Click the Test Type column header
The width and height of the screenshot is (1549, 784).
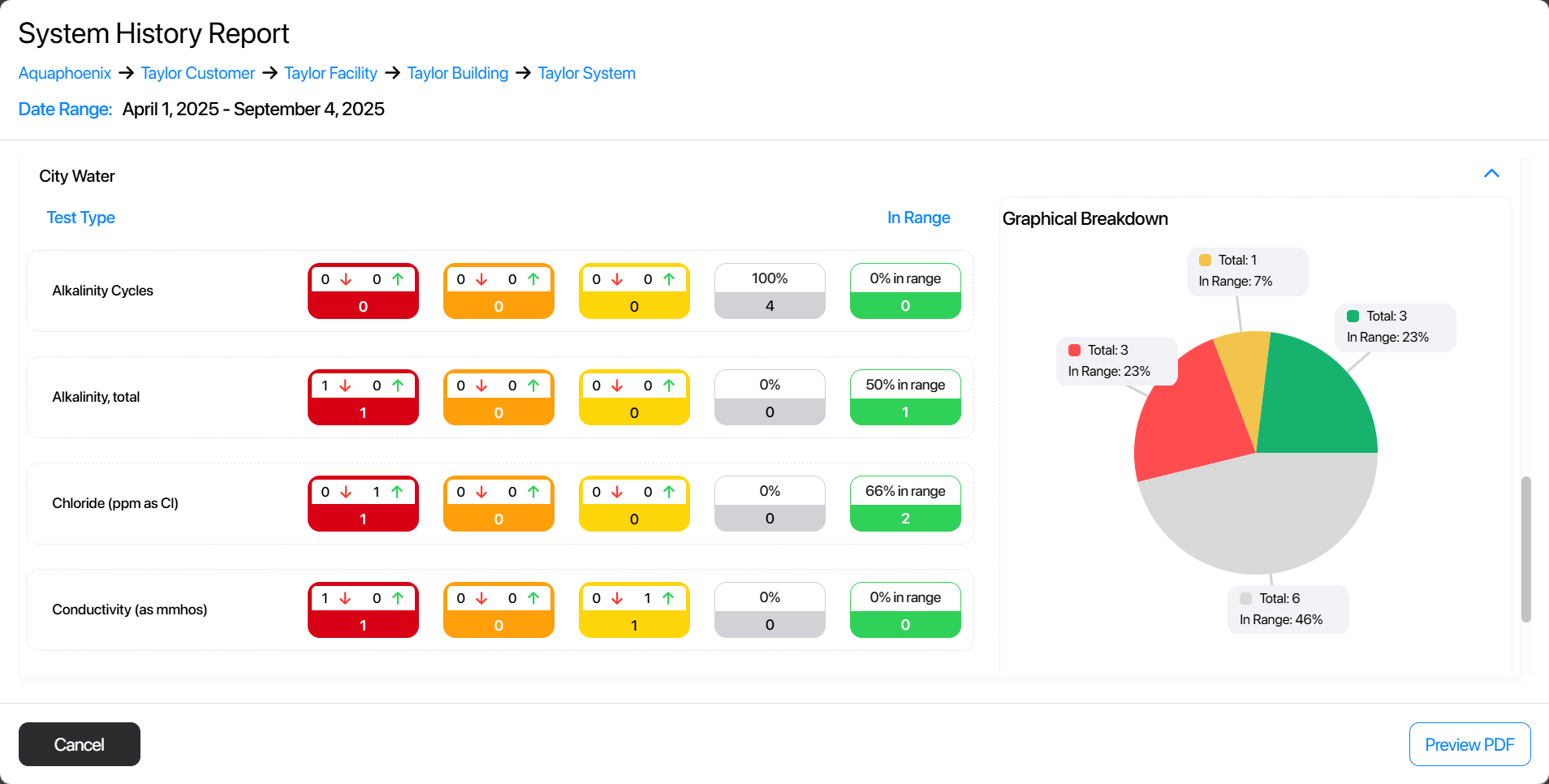click(x=80, y=218)
